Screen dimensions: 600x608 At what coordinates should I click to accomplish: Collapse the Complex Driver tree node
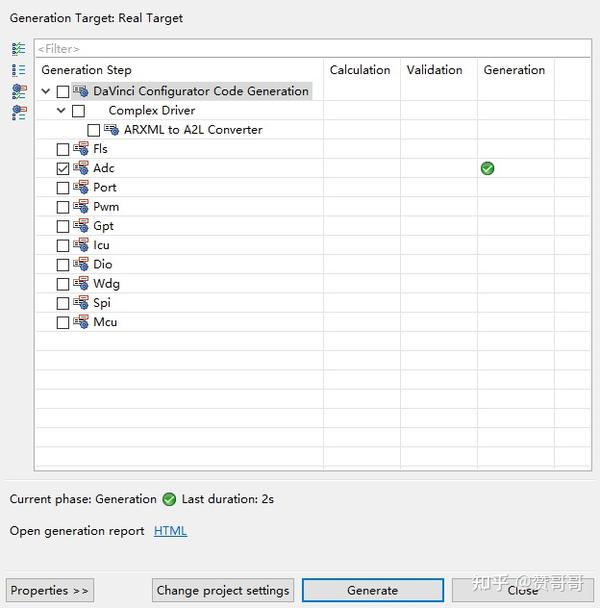(x=61, y=110)
